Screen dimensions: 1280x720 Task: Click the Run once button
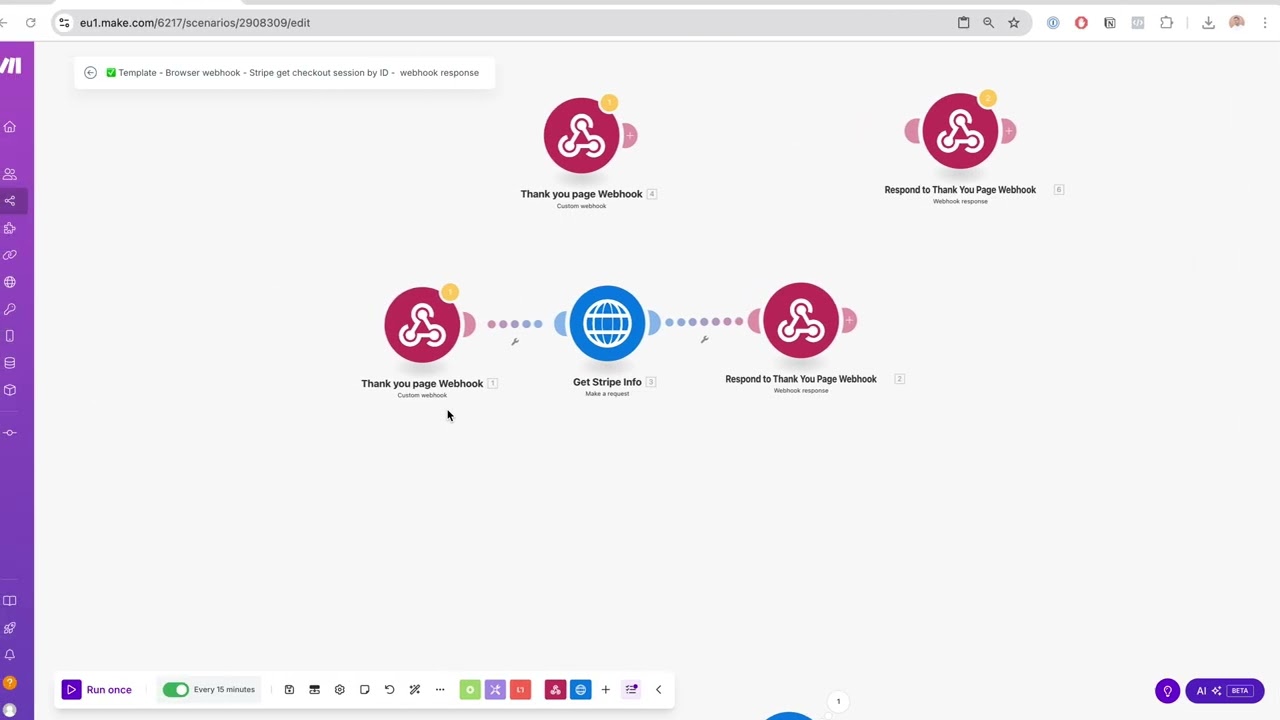[x=98, y=689]
